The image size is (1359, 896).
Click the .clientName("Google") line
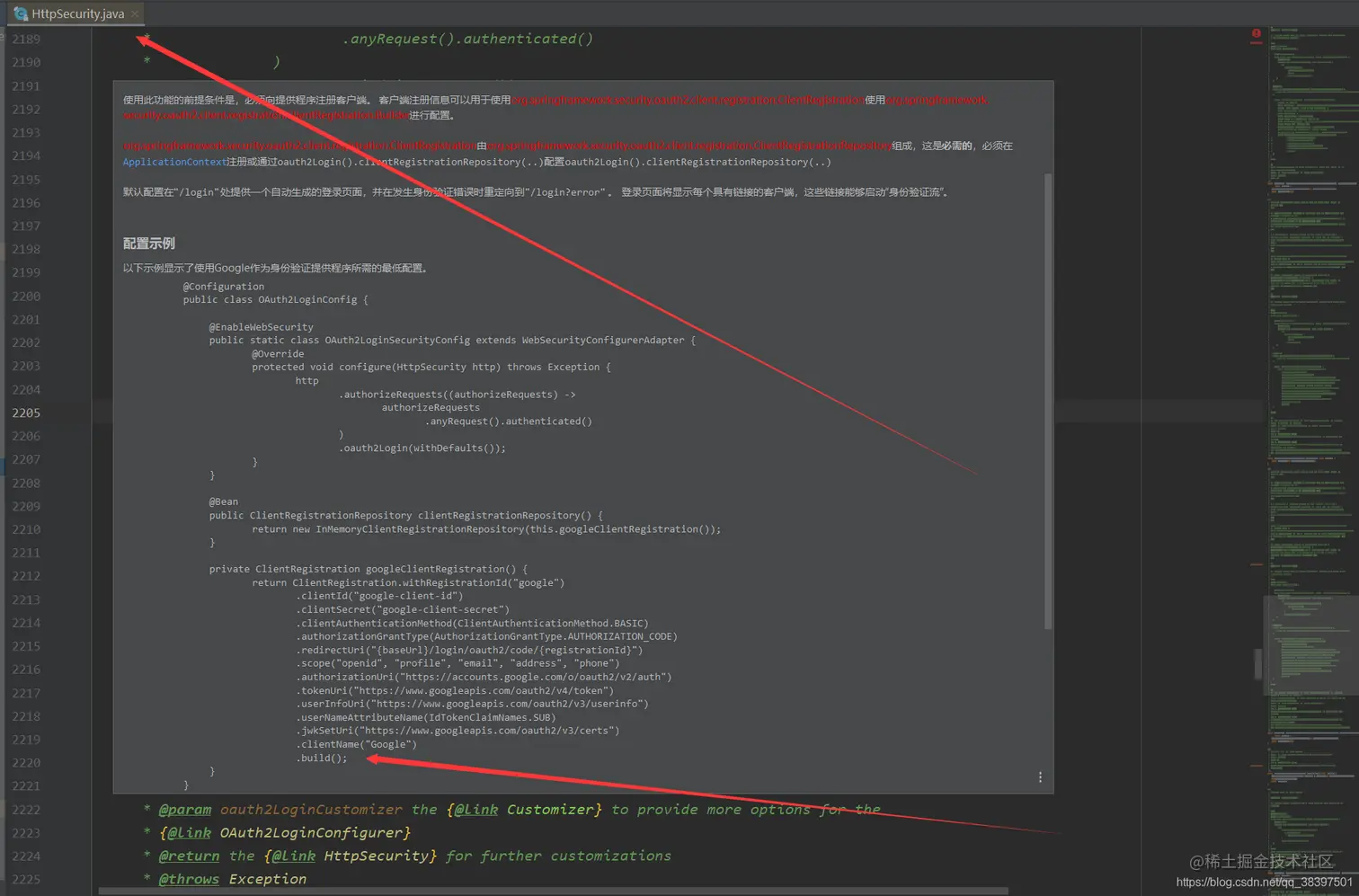tap(357, 744)
